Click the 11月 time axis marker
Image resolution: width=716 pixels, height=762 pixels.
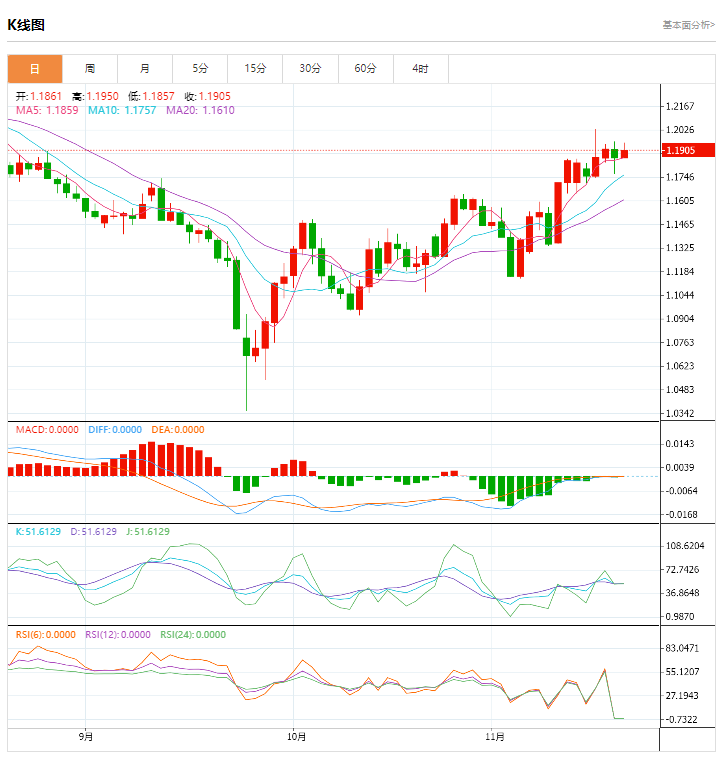(x=494, y=738)
